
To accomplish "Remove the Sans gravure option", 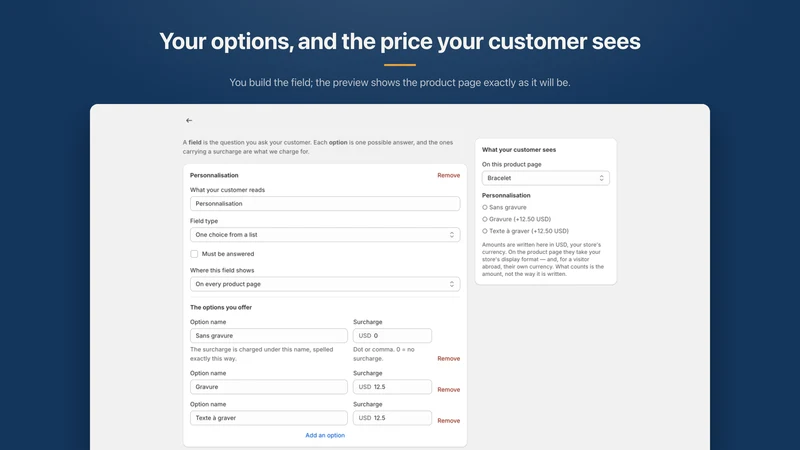I will pyautogui.click(x=448, y=359).
